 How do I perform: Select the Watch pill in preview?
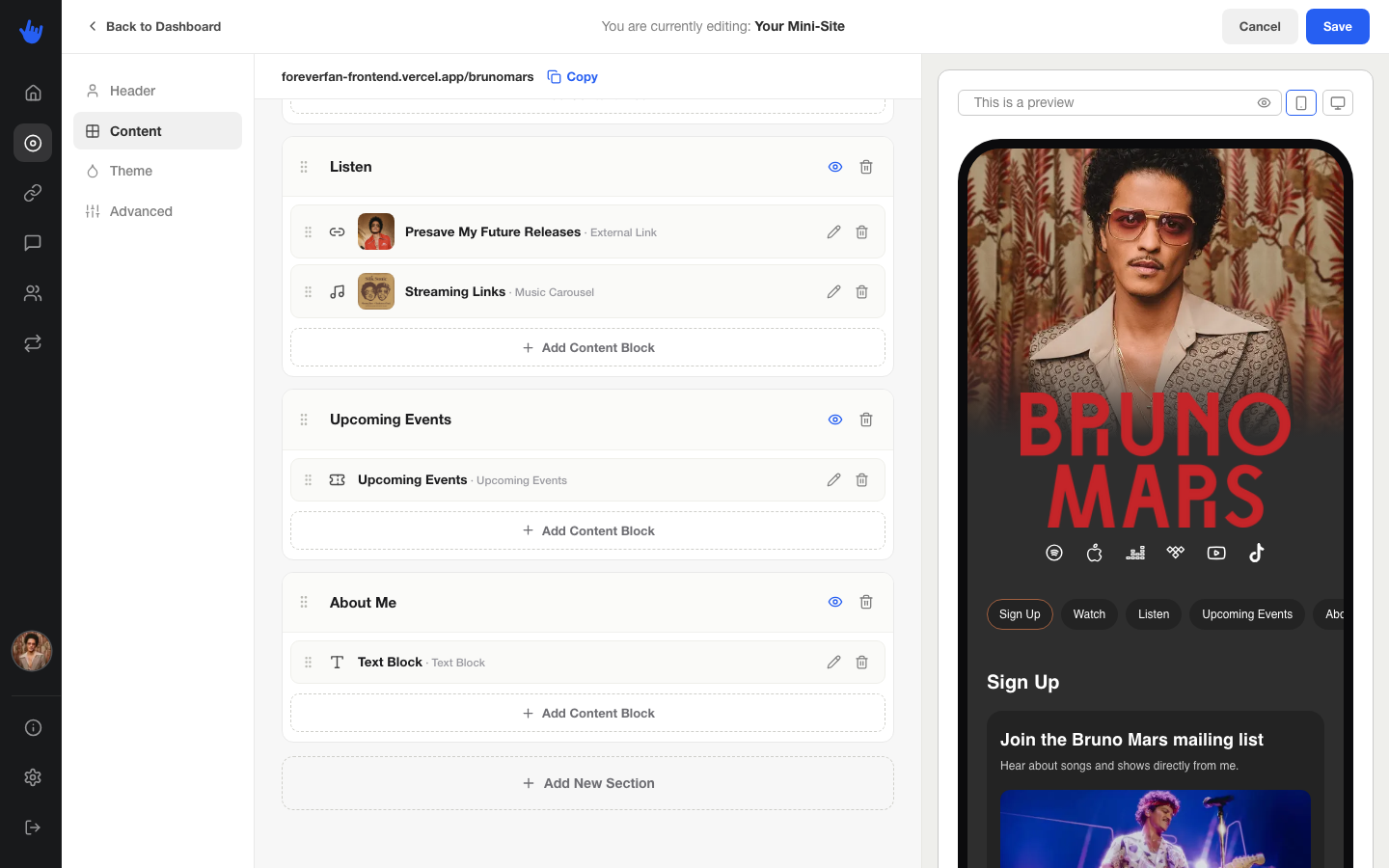point(1089,614)
